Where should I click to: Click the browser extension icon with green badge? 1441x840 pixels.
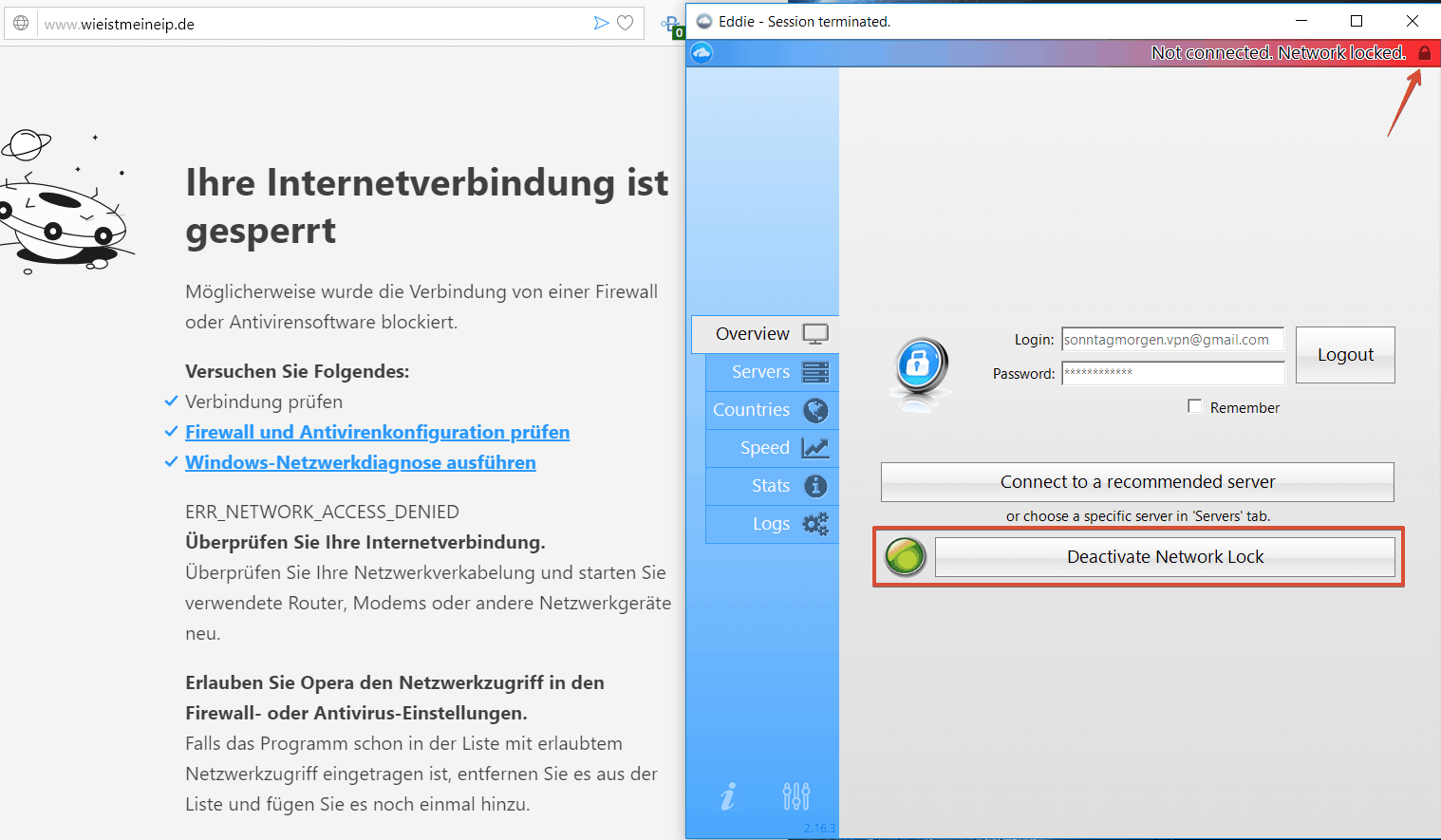point(673,26)
